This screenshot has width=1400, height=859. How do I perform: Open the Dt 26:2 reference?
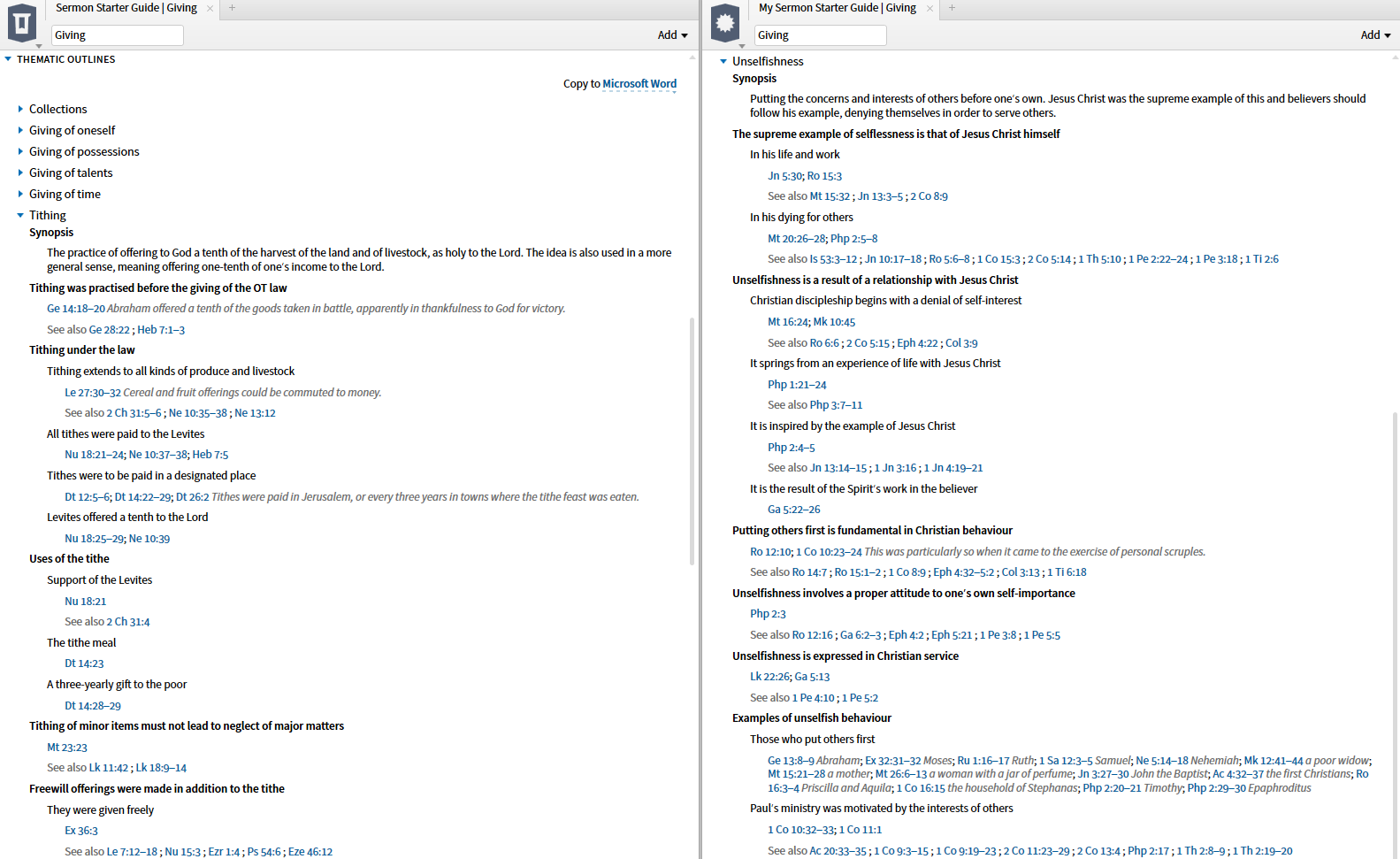(192, 497)
